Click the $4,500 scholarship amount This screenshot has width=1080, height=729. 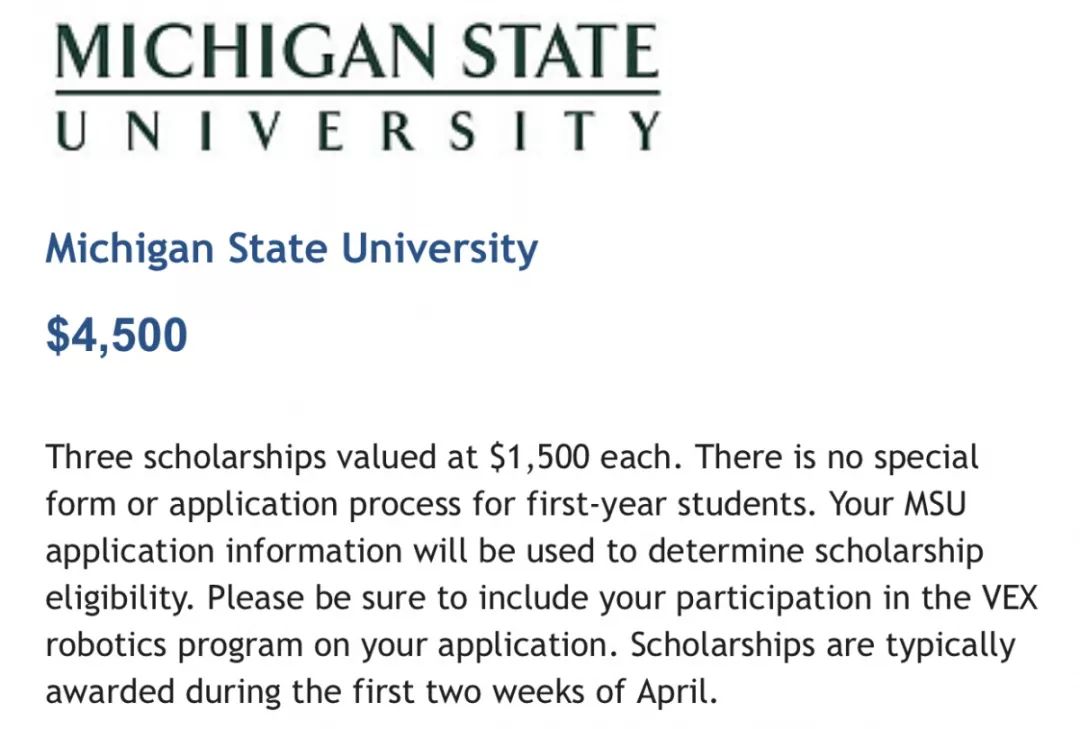pyautogui.click(x=116, y=336)
